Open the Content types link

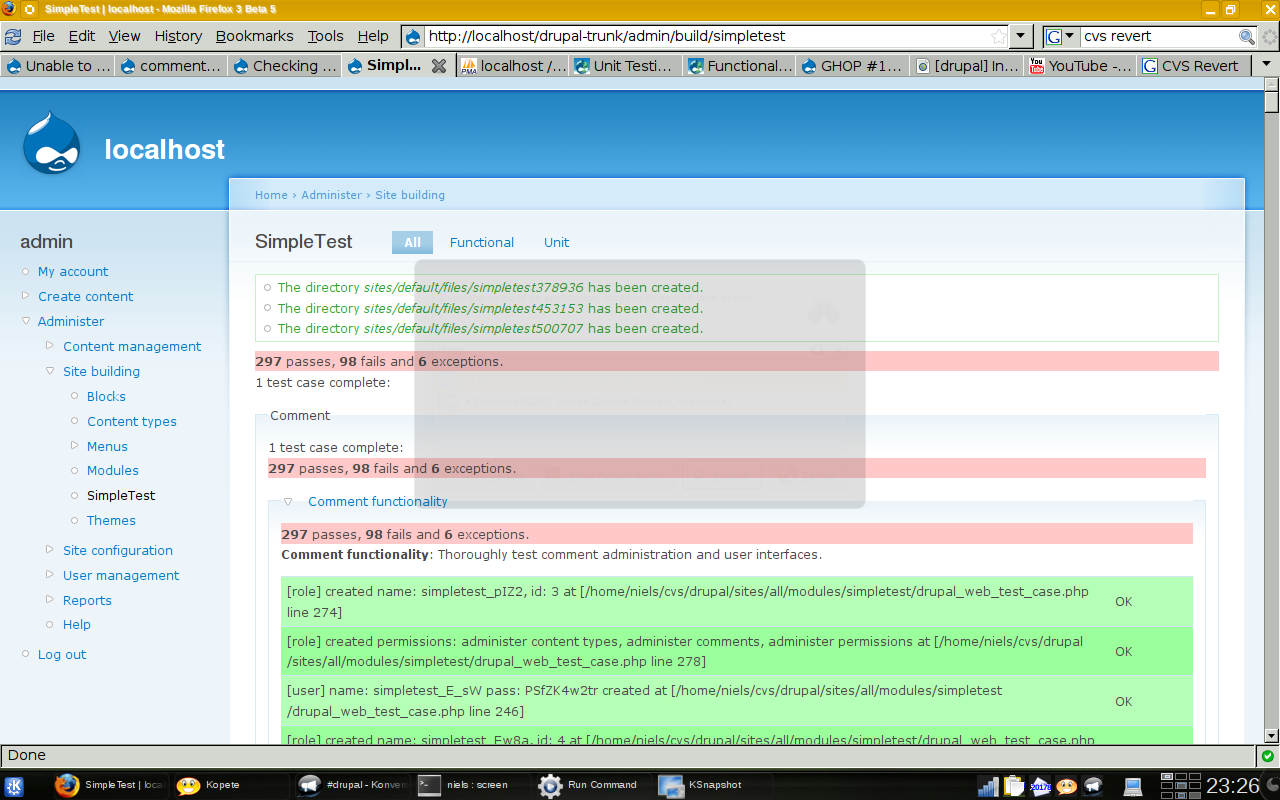pyautogui.click(x=132, y=421)
